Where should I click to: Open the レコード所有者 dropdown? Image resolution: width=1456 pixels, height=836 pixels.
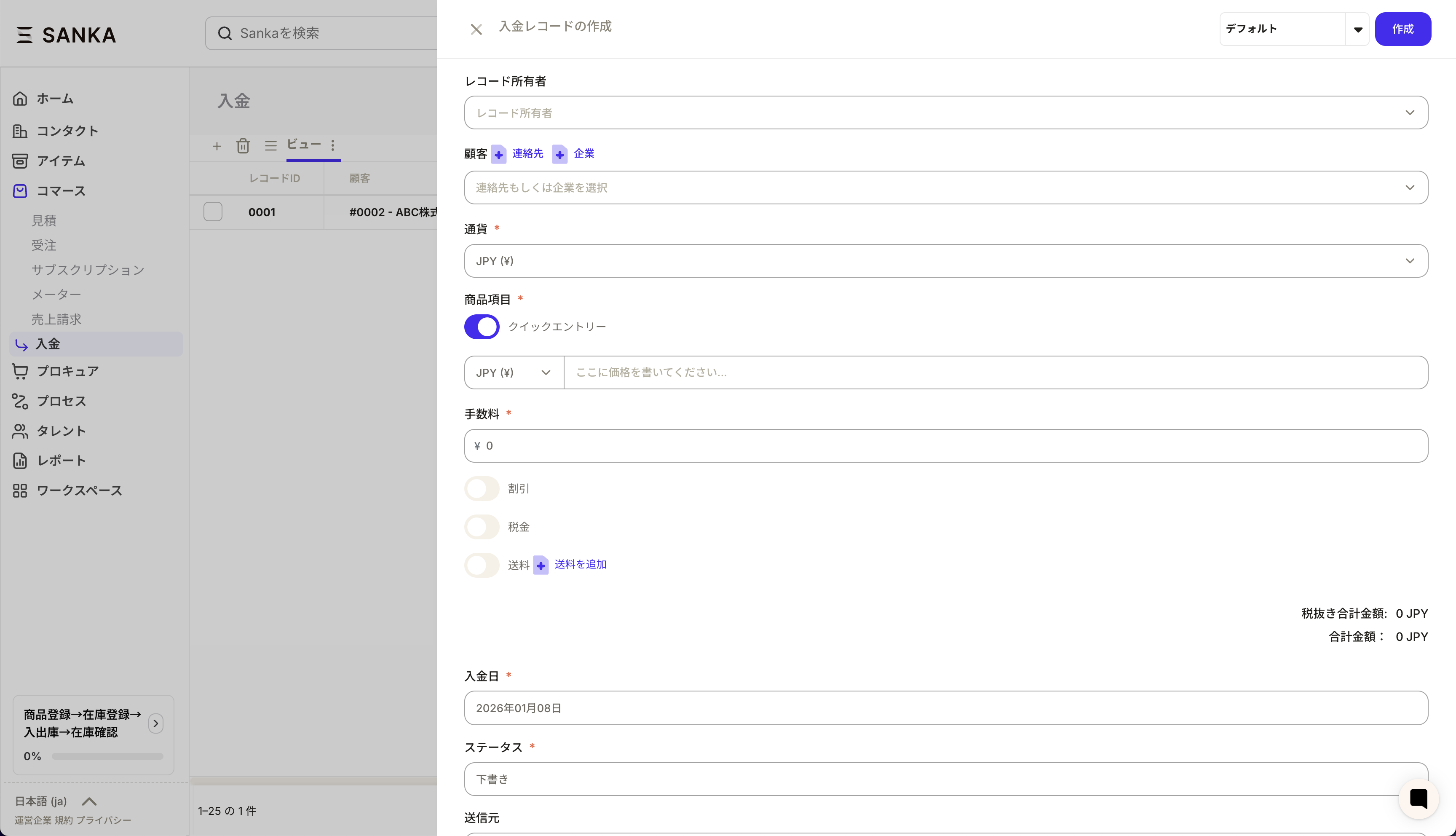946,113
